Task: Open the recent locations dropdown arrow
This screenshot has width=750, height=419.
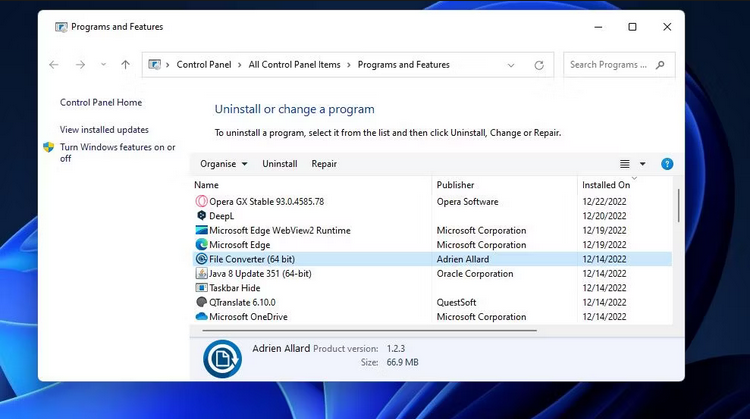Action: point(103,65)
